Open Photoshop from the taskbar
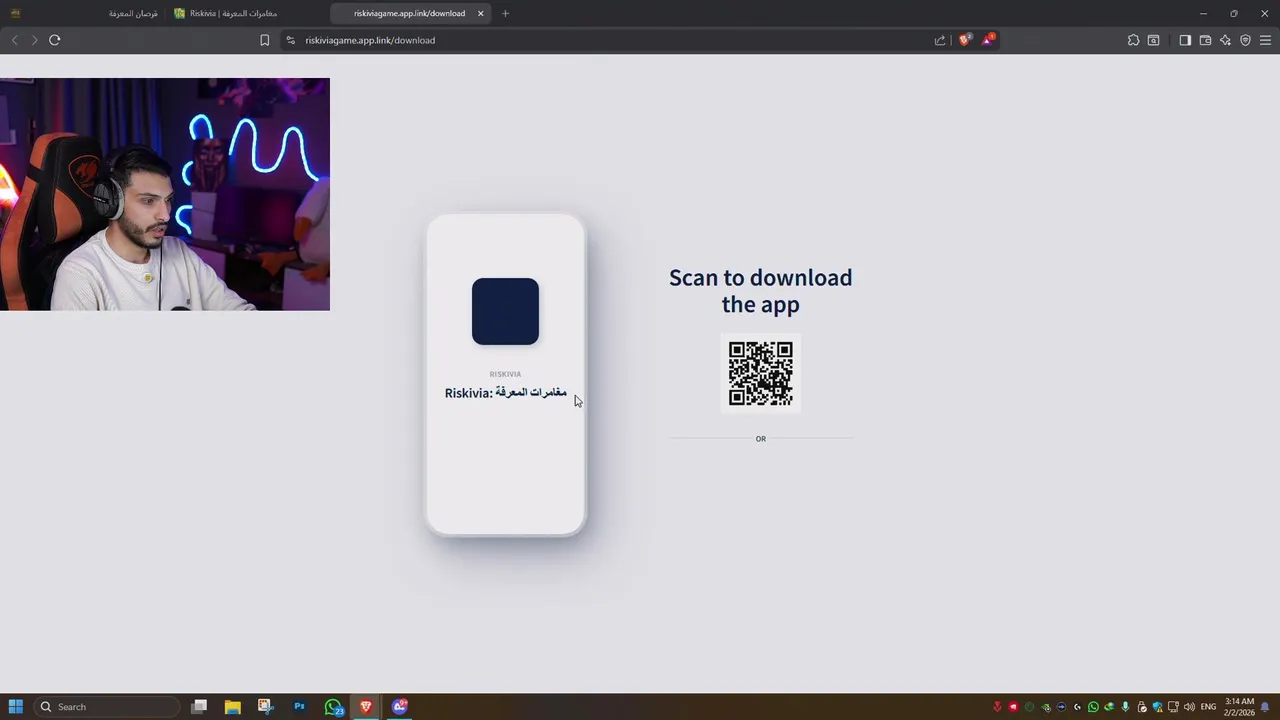This screenshot has width=1280, height=720. [299, 706]
